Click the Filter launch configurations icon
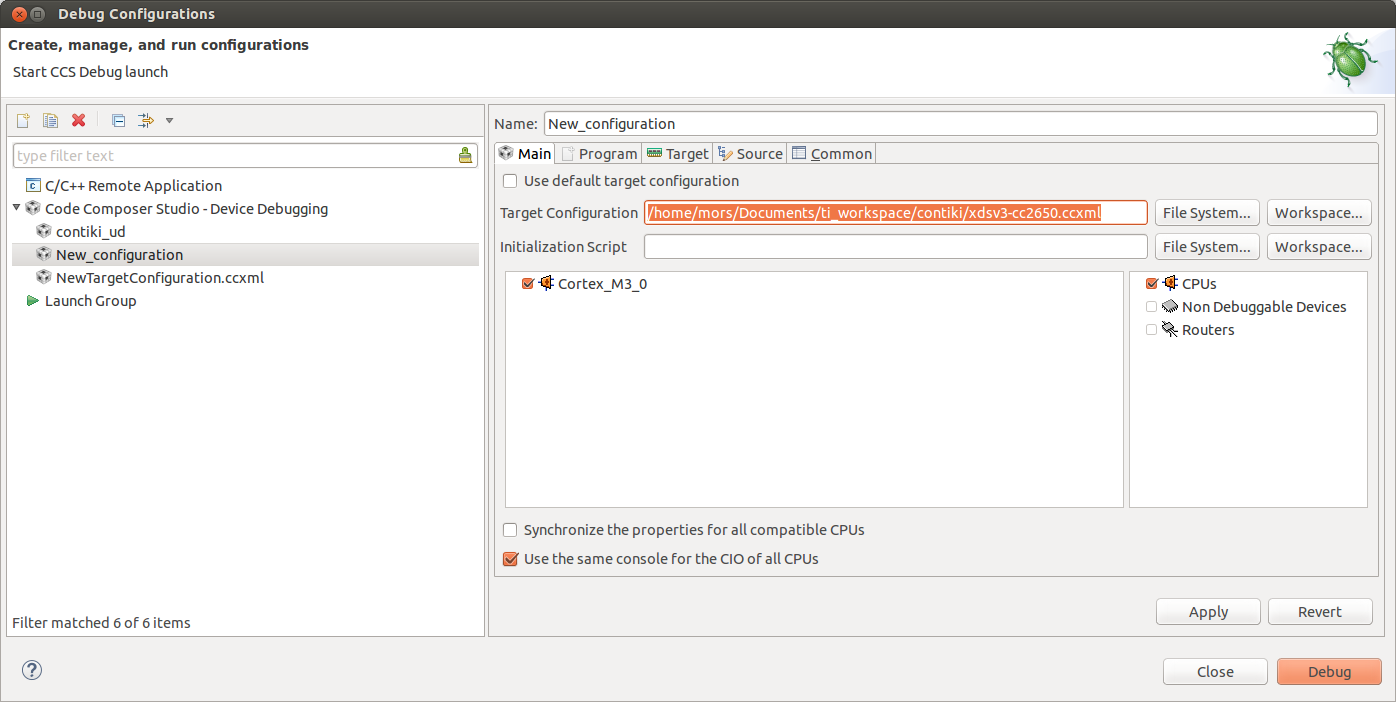 [146, 121]
